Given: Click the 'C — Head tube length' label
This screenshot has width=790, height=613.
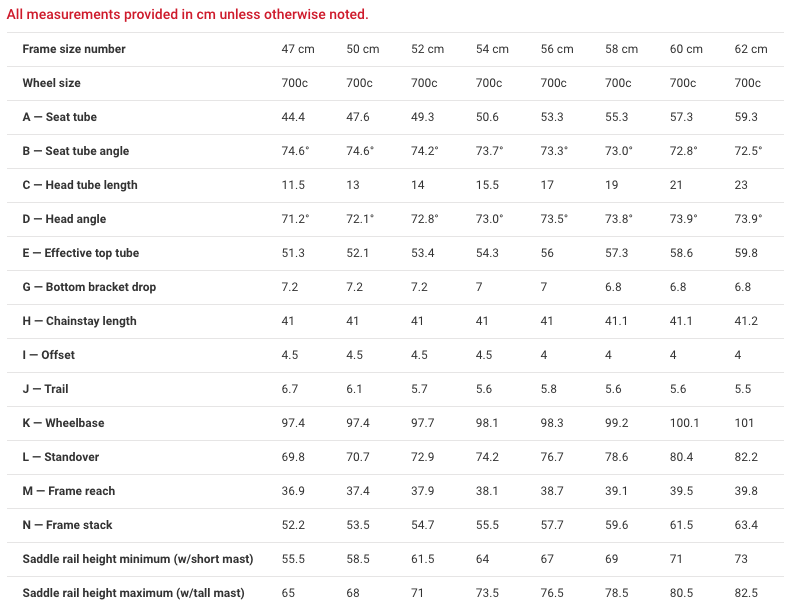Looking at the screenshot, I should click(x=80, y=185).
